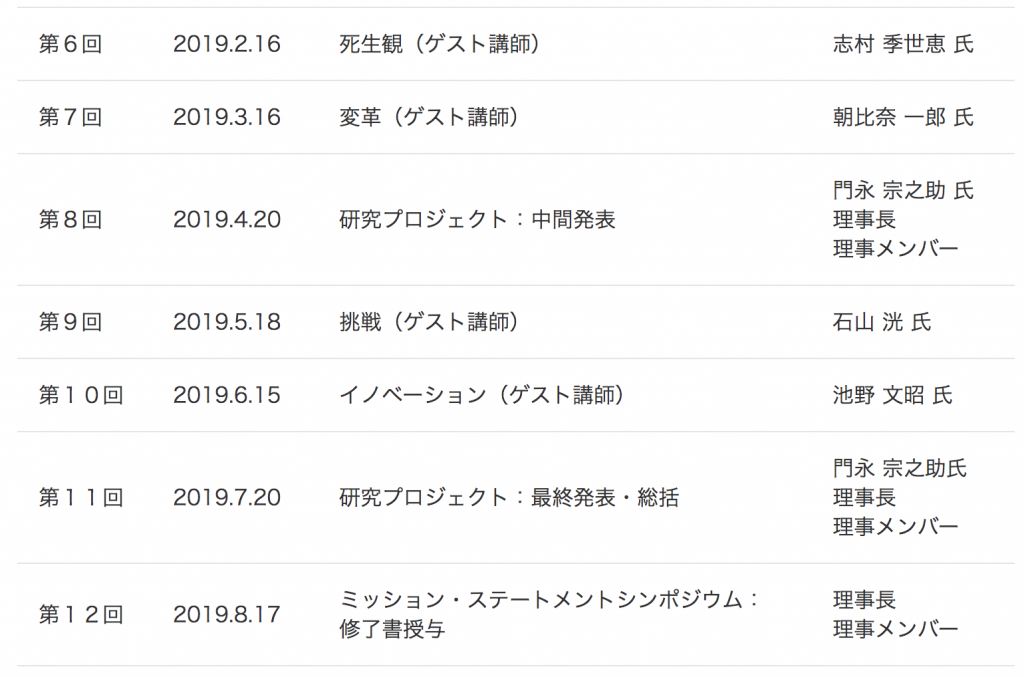Click the 変革（ゲスト講師） topic text
1024x677 pixels.
pos(429,118)
